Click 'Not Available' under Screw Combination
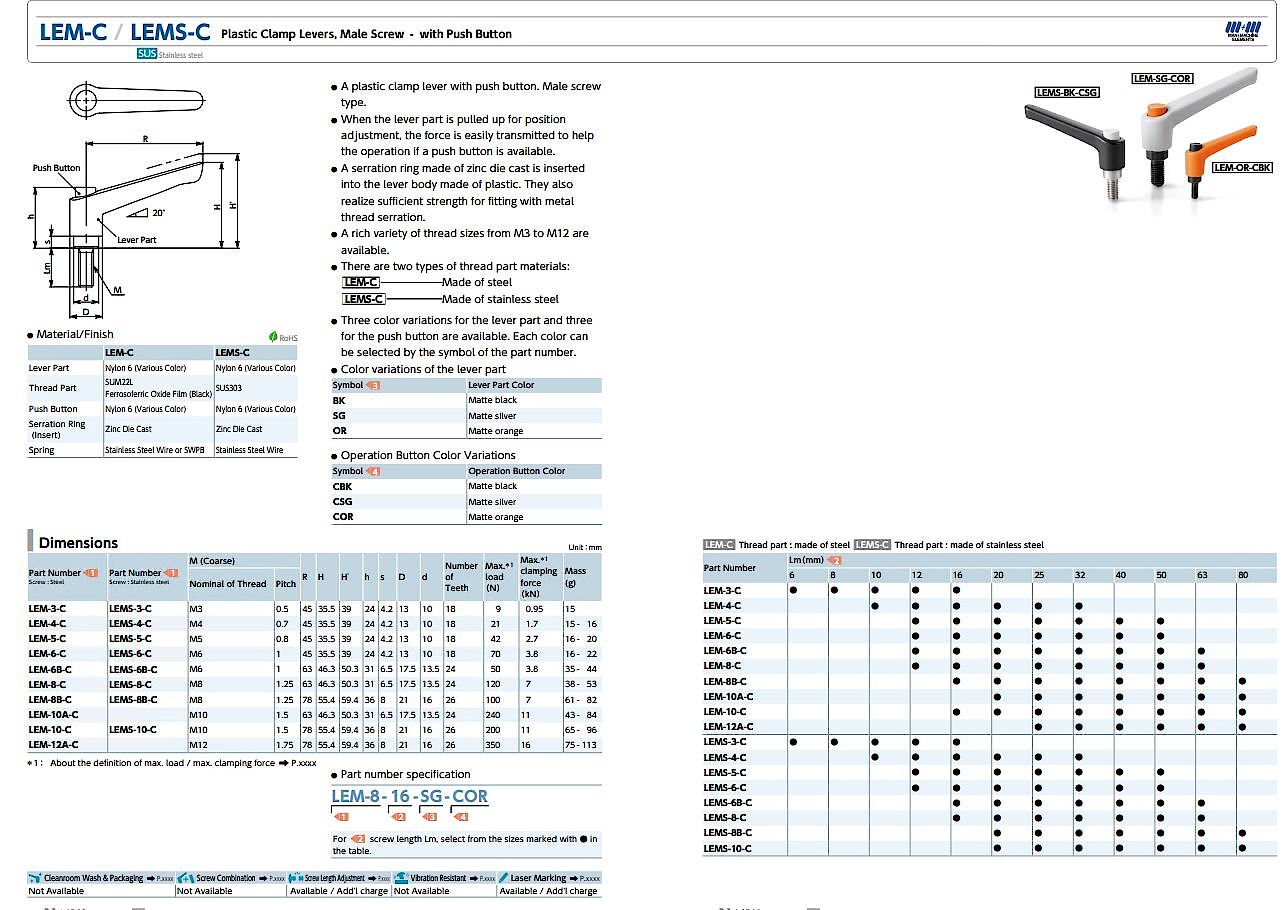Image resolution: width=1287 pixels, height=910 pixels. point(205,891)
